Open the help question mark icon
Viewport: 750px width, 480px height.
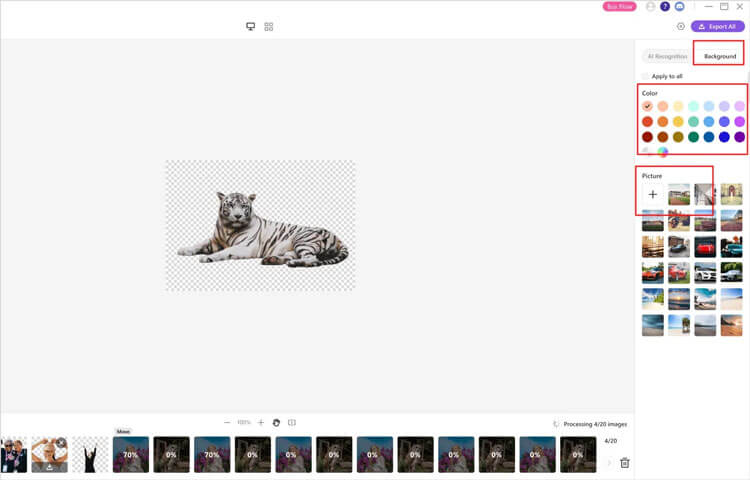point(665,6)
